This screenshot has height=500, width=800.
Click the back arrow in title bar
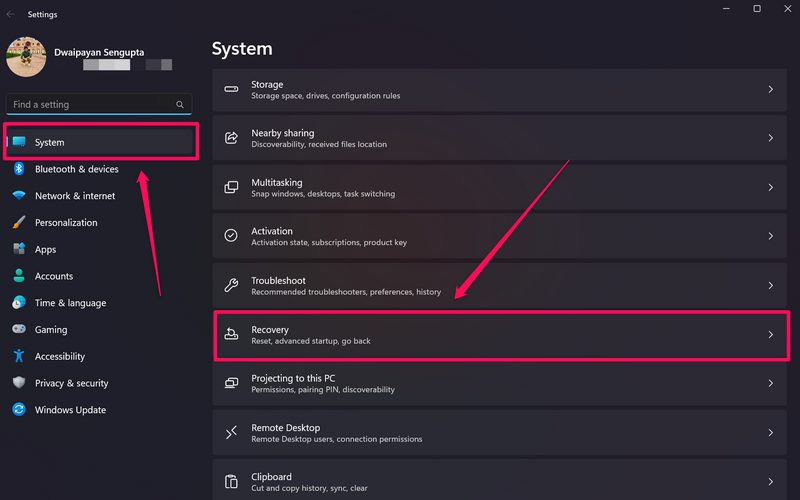11,14
